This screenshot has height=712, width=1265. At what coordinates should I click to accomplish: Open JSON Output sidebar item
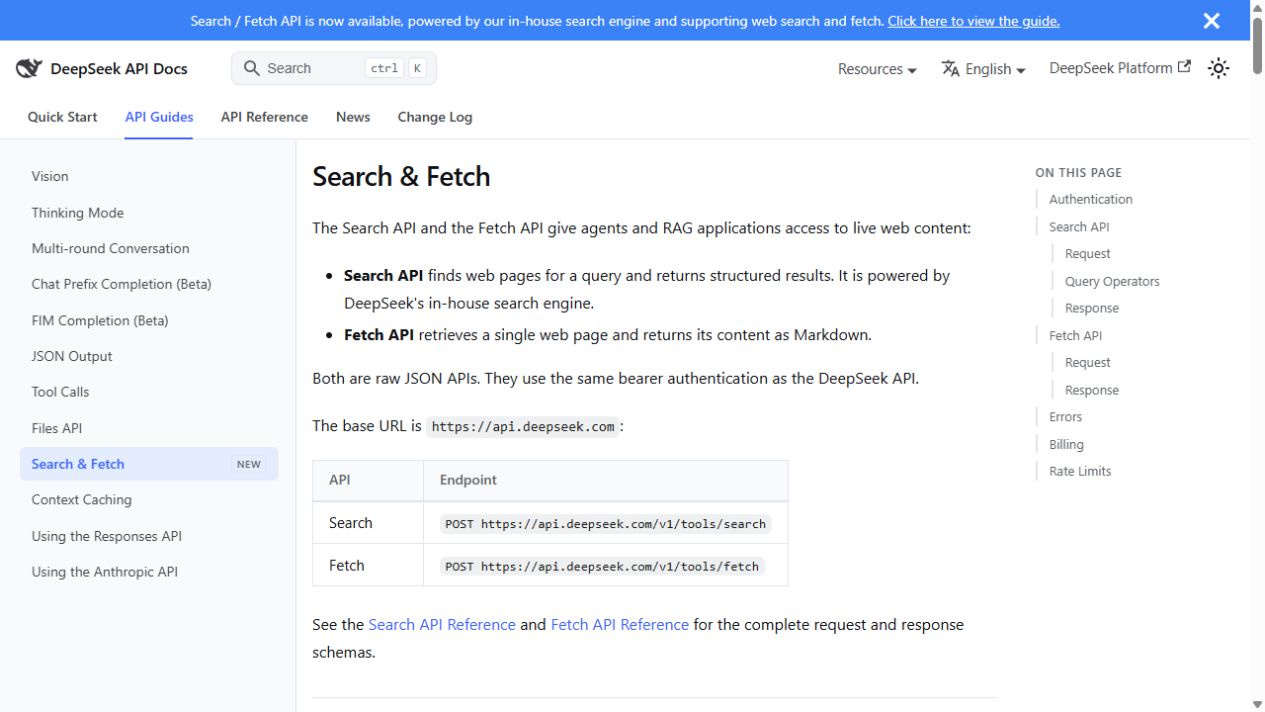pos(149,356)
